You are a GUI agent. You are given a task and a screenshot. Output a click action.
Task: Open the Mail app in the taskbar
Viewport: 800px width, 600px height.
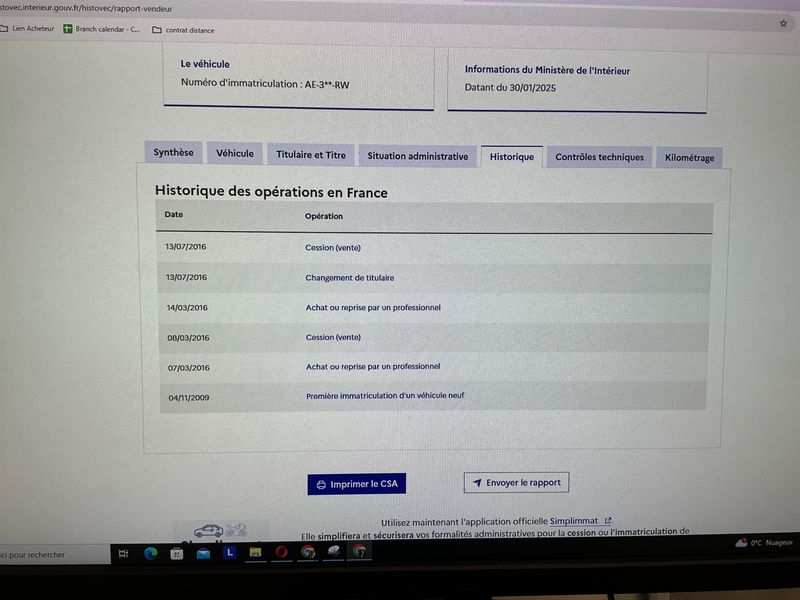[x=203, y=553]
